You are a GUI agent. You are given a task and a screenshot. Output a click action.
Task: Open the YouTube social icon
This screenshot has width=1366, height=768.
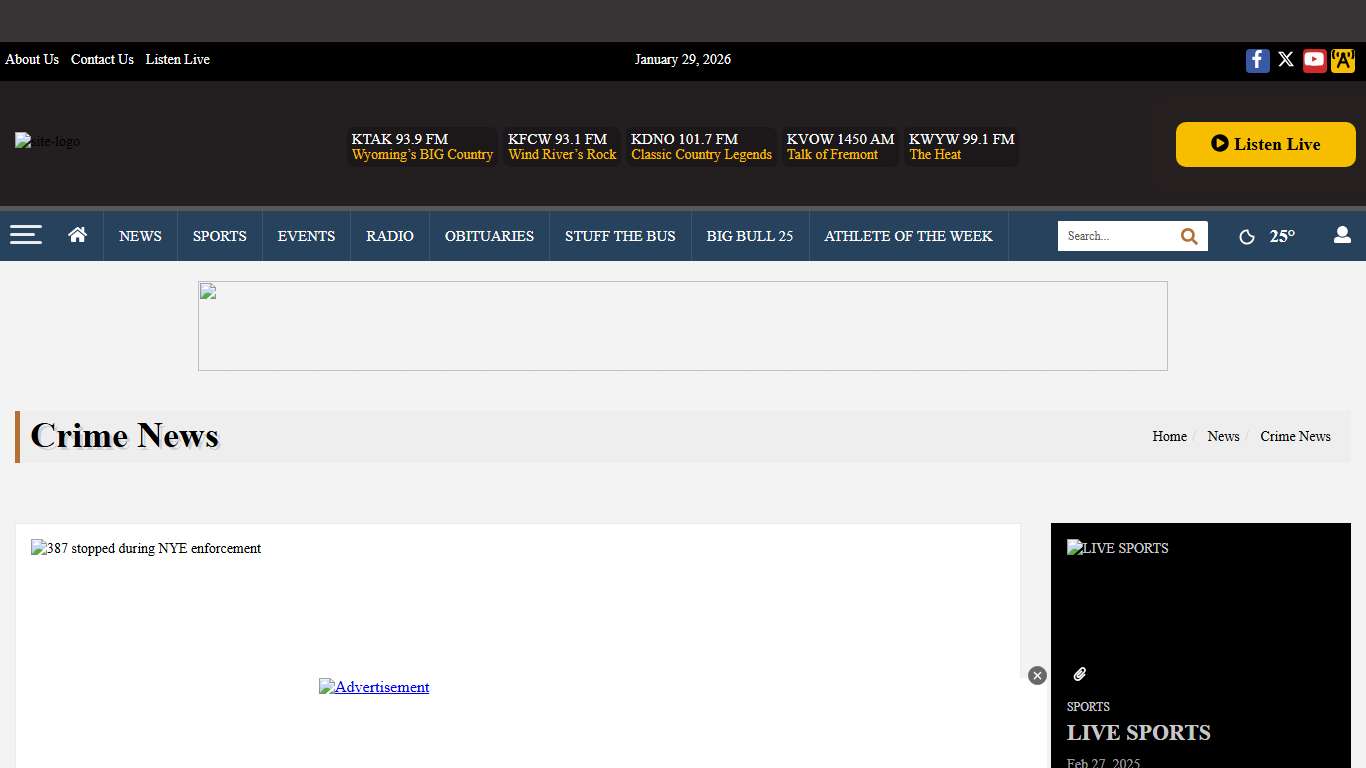point(1314,60)
